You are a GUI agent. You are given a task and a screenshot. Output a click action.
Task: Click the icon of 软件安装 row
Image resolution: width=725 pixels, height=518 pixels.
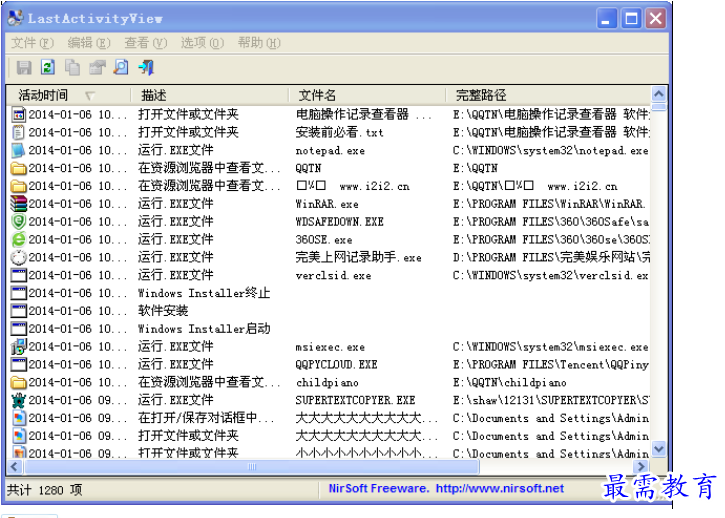point(18,311)
